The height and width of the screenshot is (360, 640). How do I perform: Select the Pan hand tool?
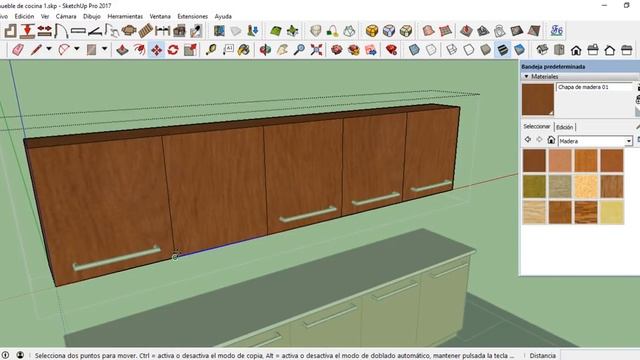coord(282,50)
